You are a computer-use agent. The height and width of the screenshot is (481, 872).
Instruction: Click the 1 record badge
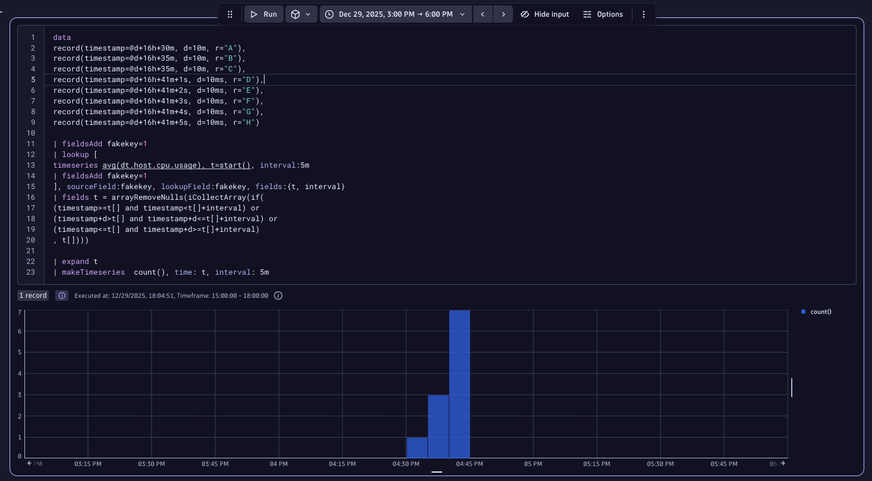pyautogui.click(x=33, y=296)
